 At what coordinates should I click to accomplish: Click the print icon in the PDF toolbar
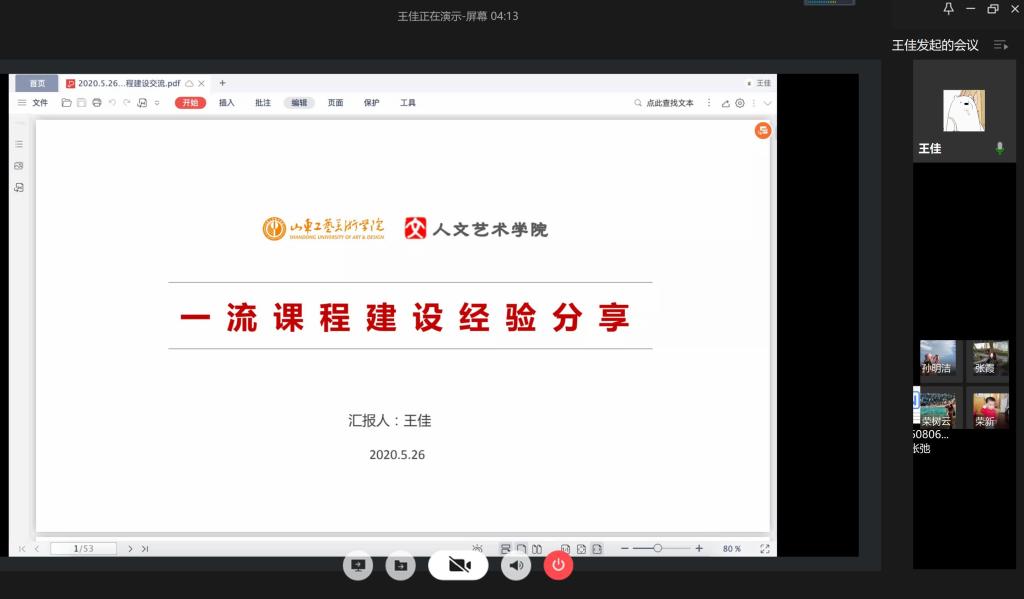tap(97, 103)
